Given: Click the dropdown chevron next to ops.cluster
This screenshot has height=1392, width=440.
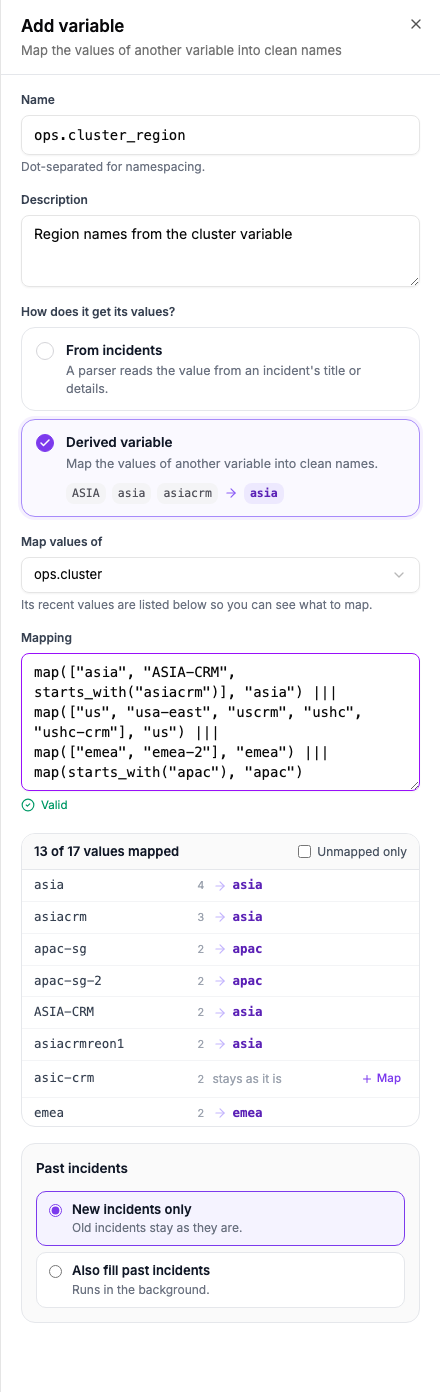Looking at the screenshot, I should 399,575.
